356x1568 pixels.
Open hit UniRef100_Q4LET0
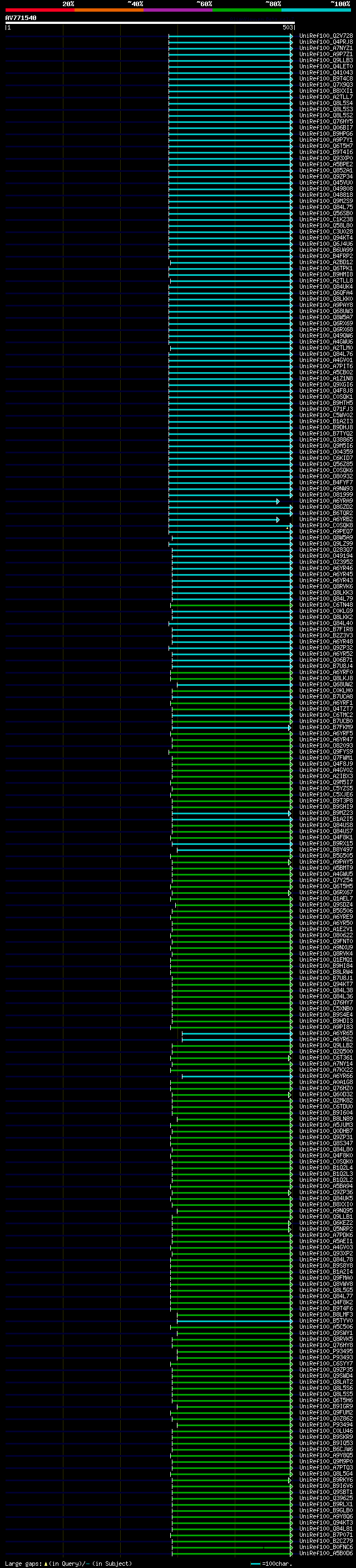click(325, 66)
